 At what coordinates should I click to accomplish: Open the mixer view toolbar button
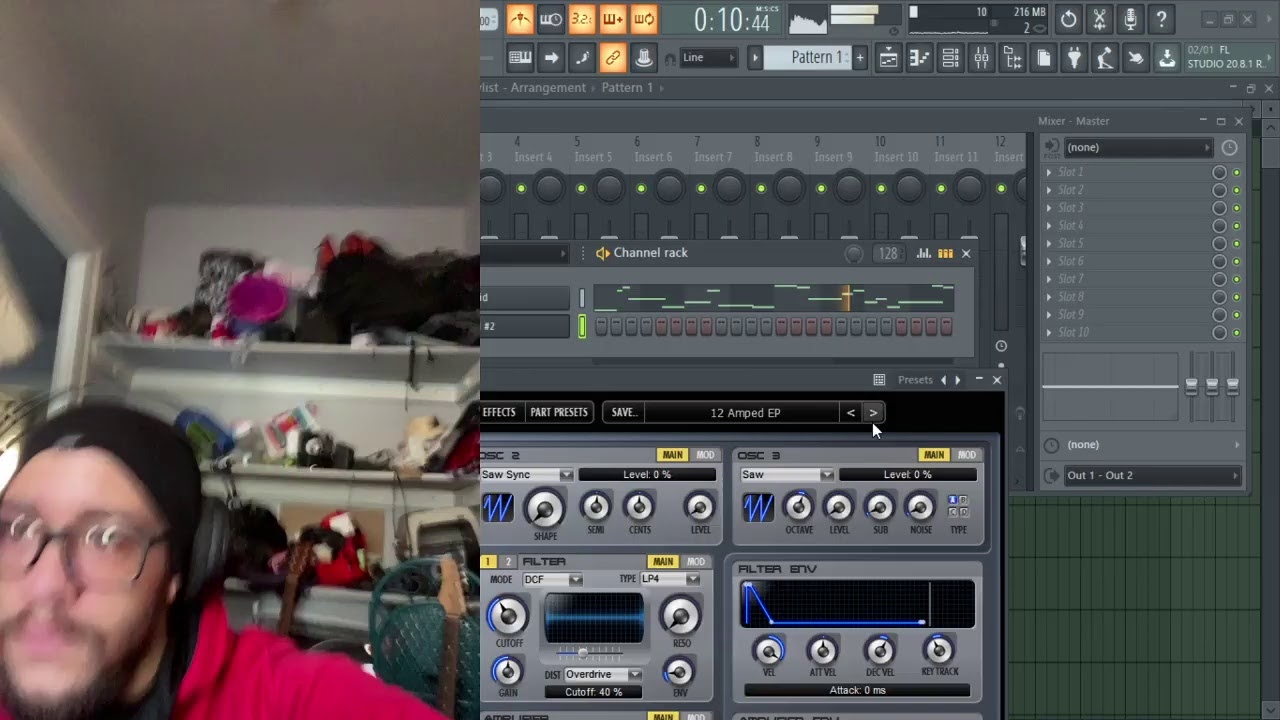pyautogui.click(x=981, y=59)
